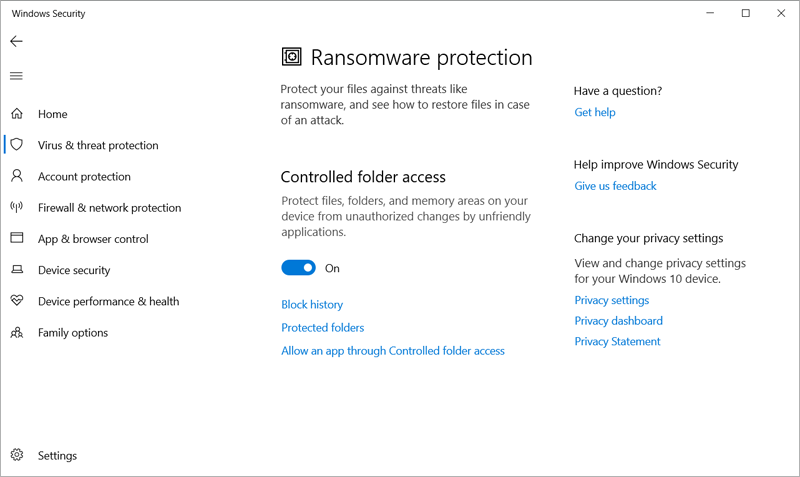
Task: Open the Block history link
Action: (x=312, y=305)
